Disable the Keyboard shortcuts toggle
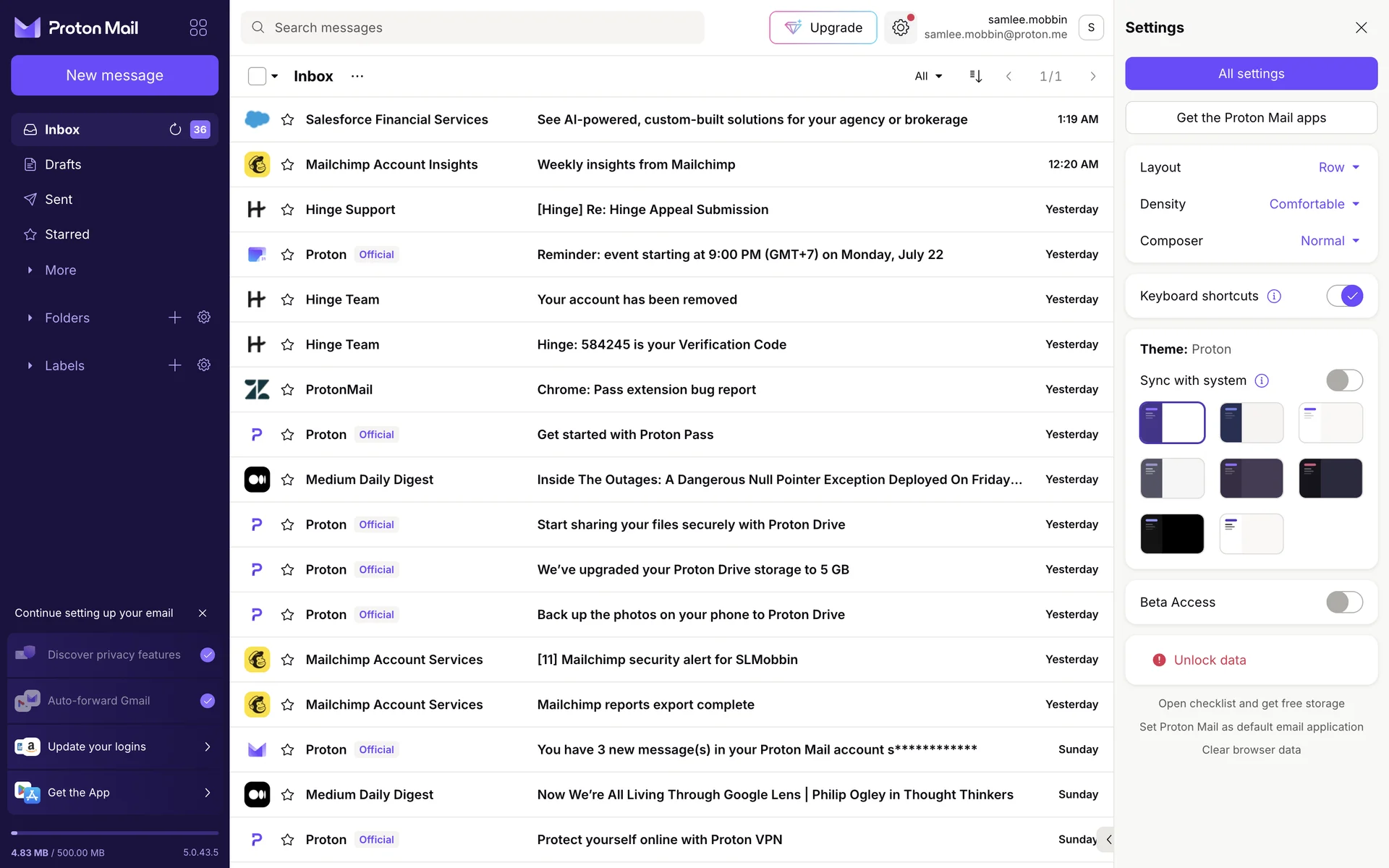The width and height of the screenshot is (1389, 868). click(x=1344, y=296)
